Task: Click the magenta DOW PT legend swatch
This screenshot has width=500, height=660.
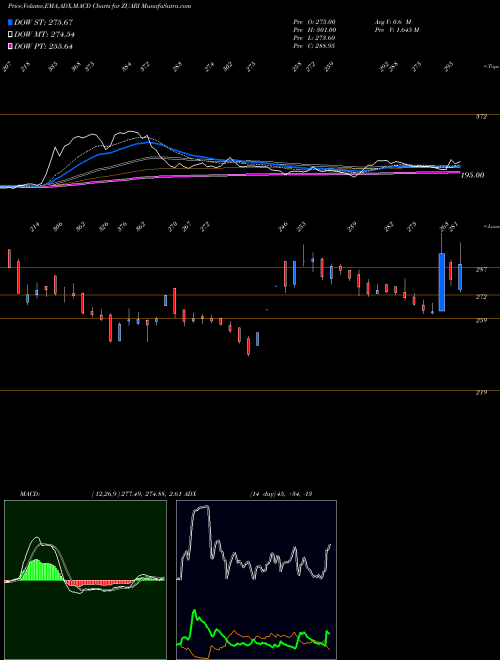Action: coord(10,46)
